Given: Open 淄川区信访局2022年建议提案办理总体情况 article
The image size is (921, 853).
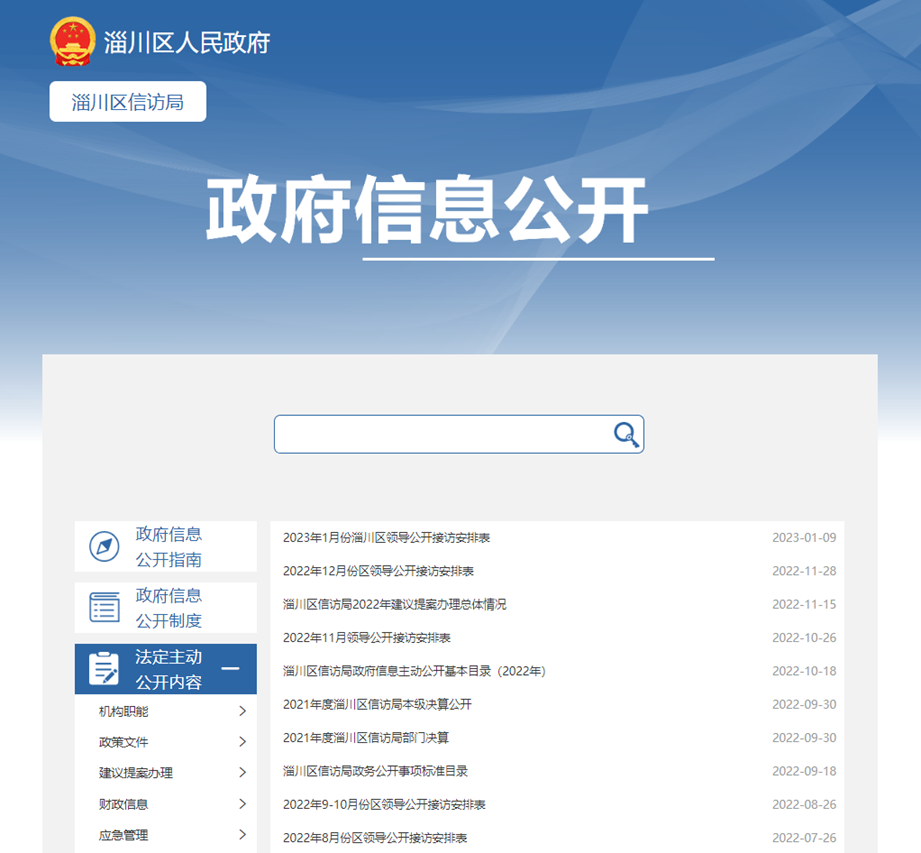Looking at the screenshot, I should [394, 605].
